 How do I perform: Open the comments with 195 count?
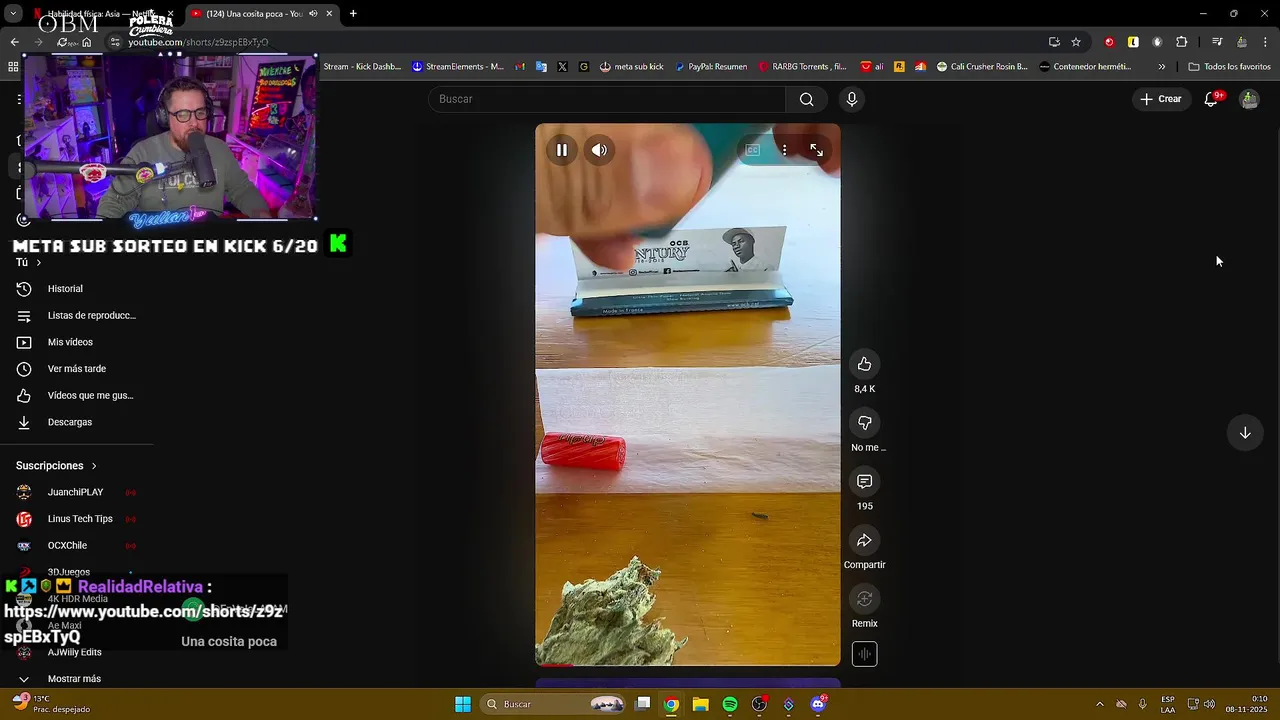tap(865, 482)
